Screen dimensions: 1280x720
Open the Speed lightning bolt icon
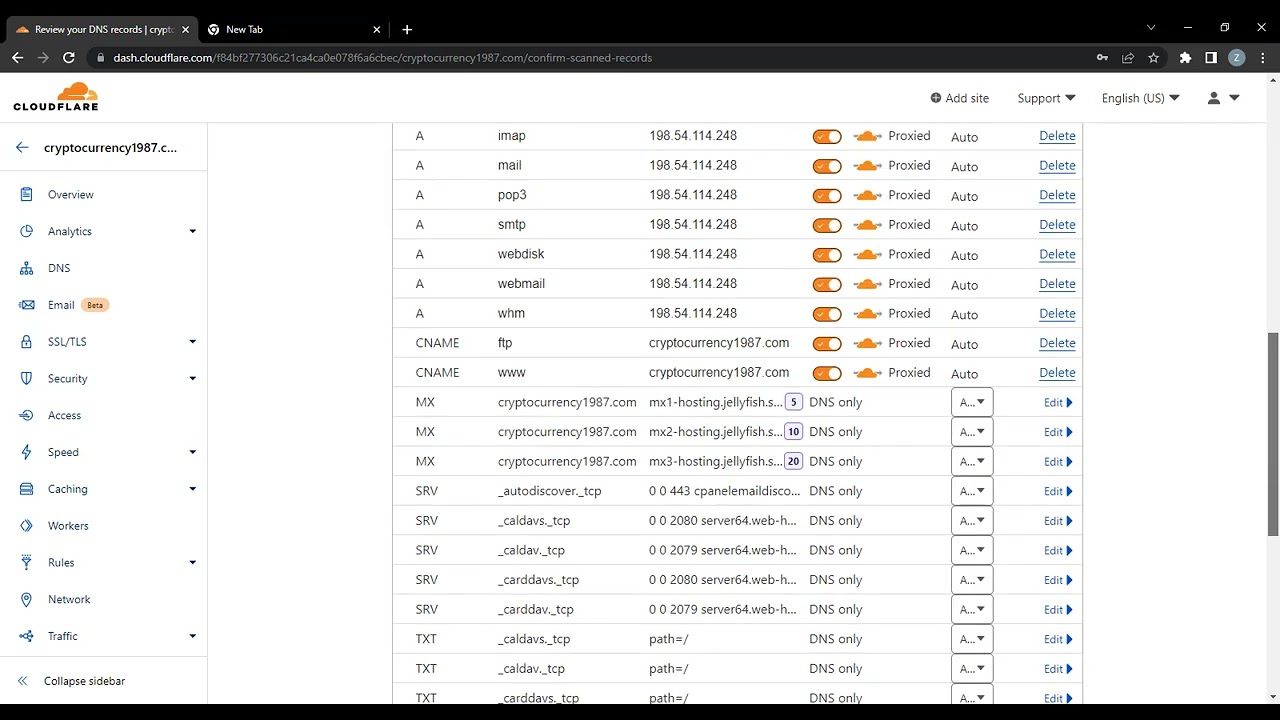27,452
